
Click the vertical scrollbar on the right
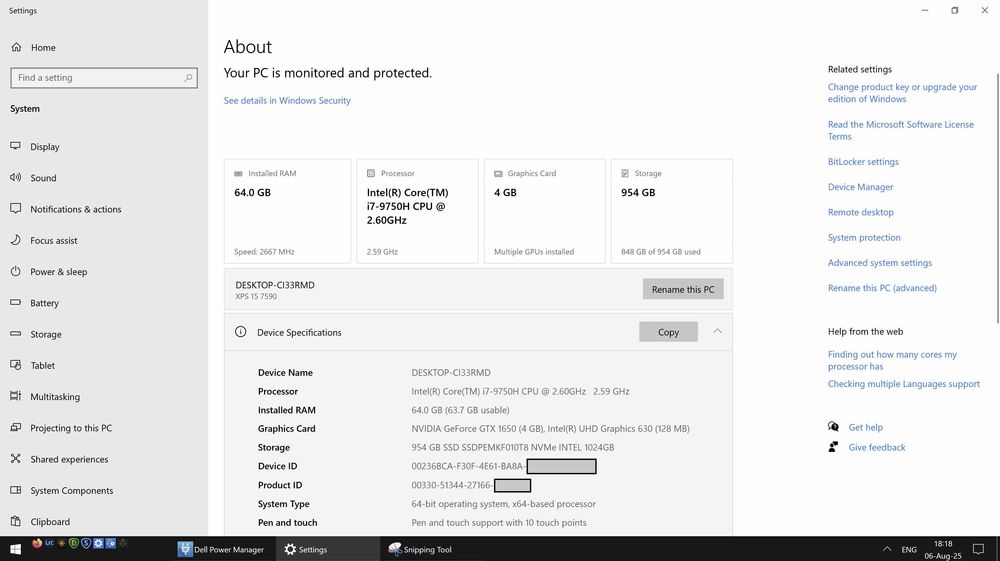click(995, 200)
